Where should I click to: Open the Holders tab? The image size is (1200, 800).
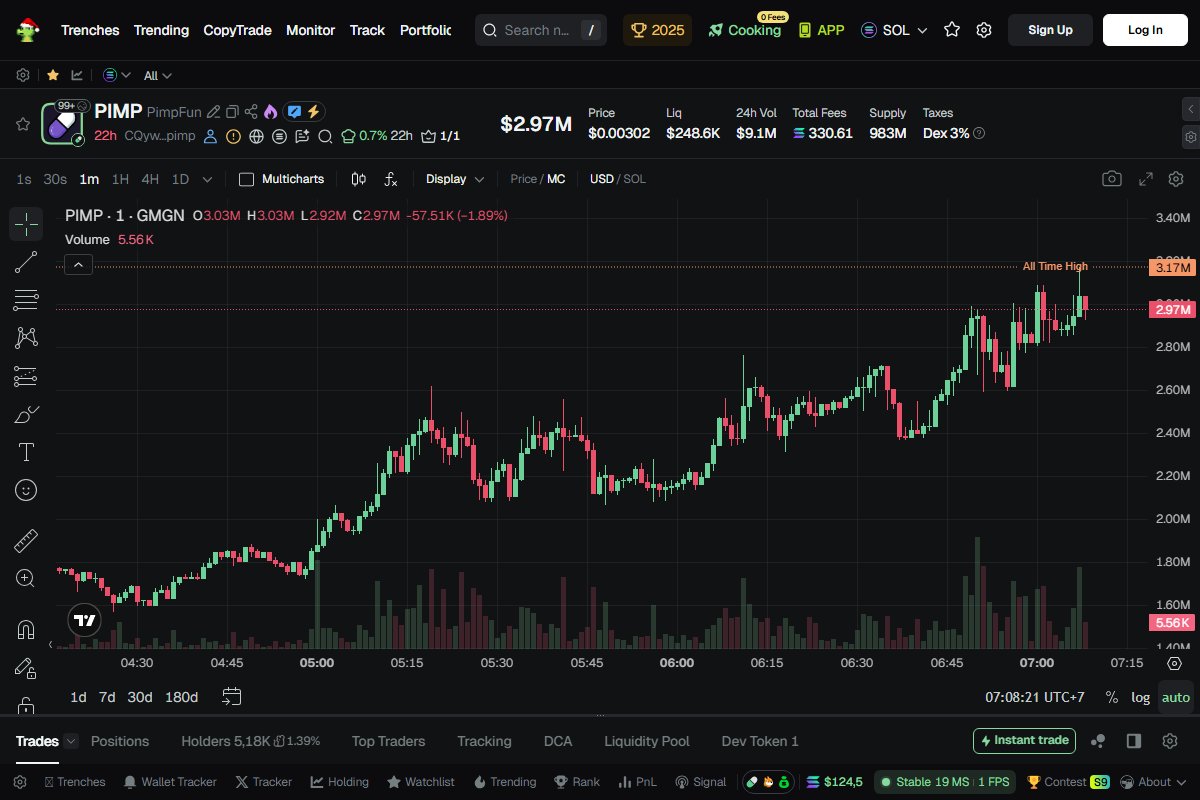click(x=251, y=741)
